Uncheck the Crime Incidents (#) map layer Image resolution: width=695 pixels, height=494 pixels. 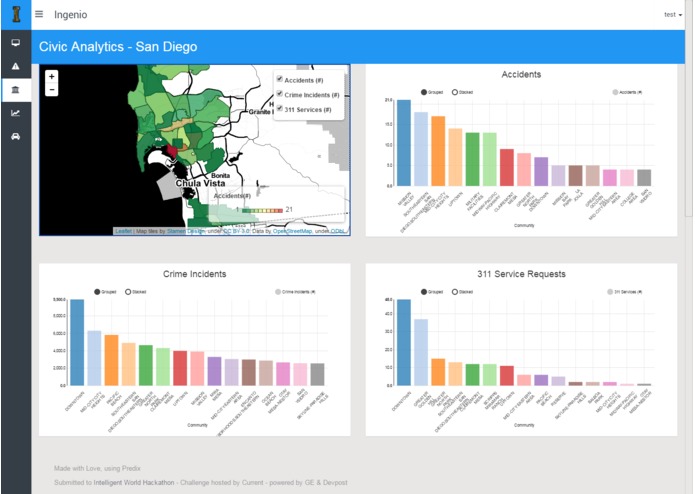(280, 93)
